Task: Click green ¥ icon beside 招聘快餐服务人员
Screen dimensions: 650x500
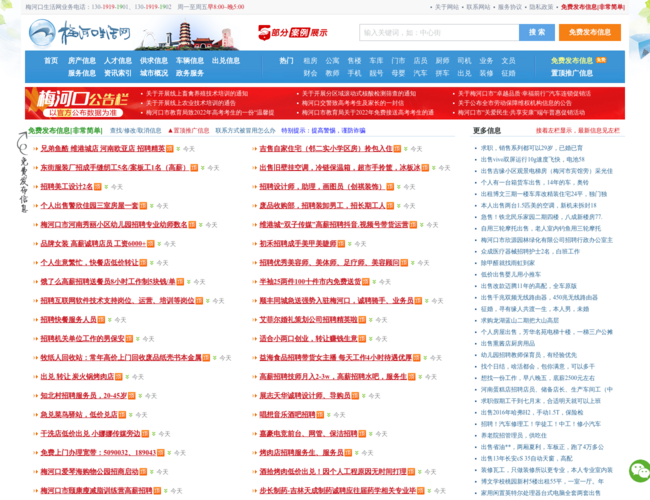Action: tap(110, 320)
